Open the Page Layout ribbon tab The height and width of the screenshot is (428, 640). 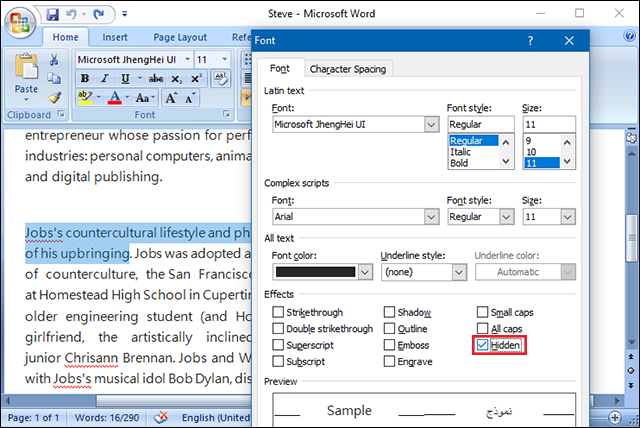coord(180,37)
